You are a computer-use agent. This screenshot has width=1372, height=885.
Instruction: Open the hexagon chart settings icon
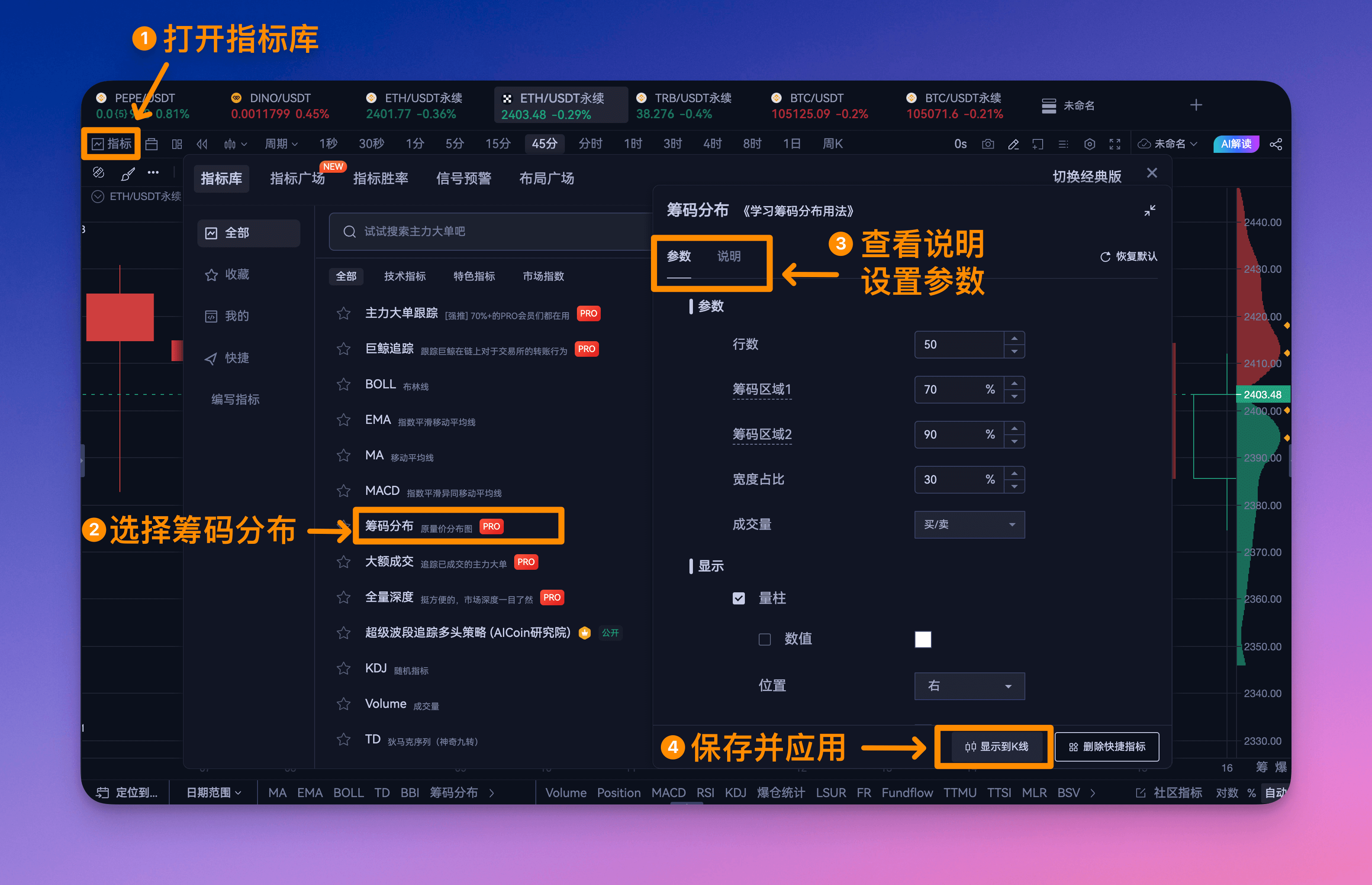[x=1089, y=144]
